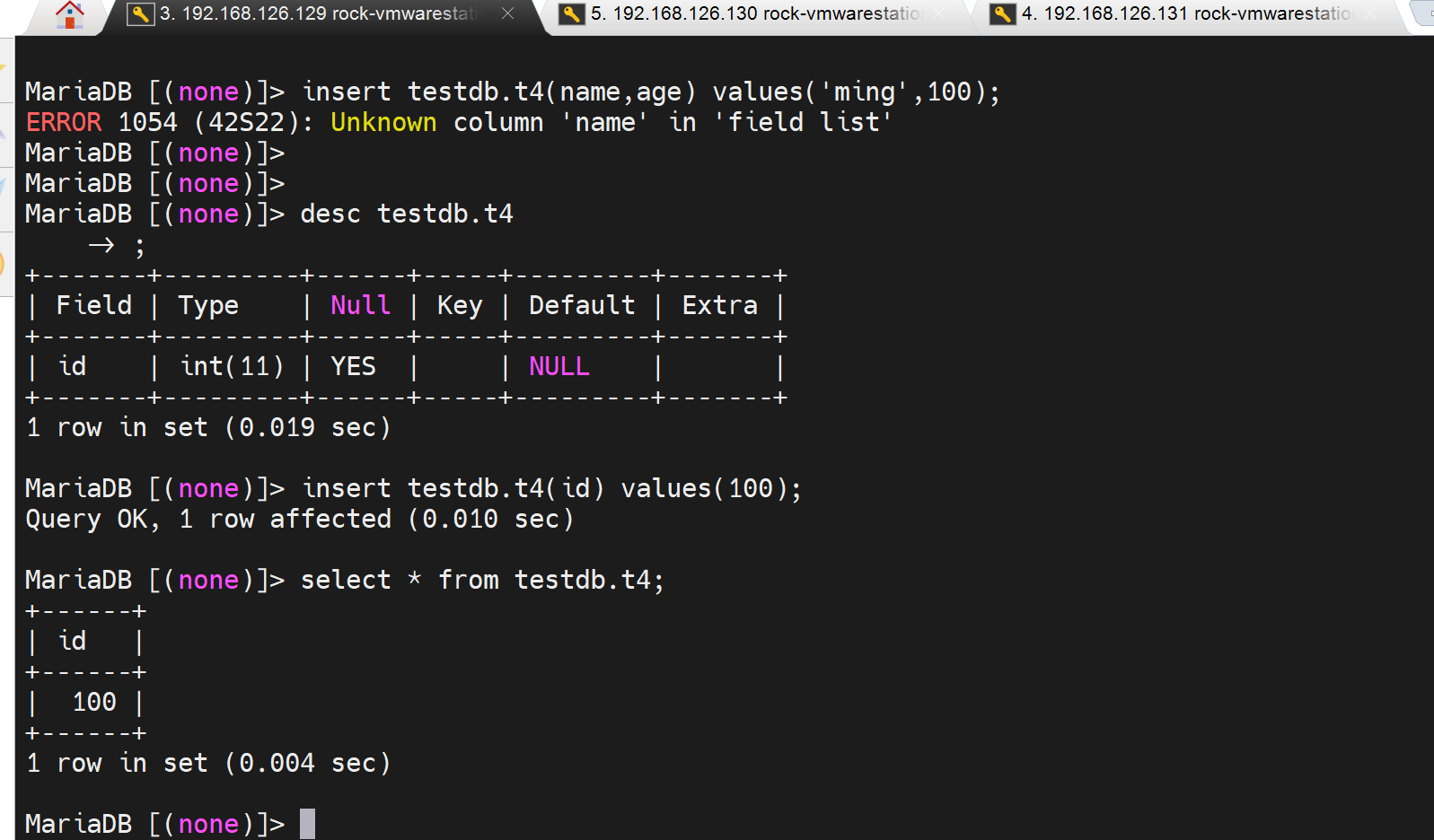Click key icon on 192.168.126.130 tab
The image size is (1434, 840).
point(571,13)
